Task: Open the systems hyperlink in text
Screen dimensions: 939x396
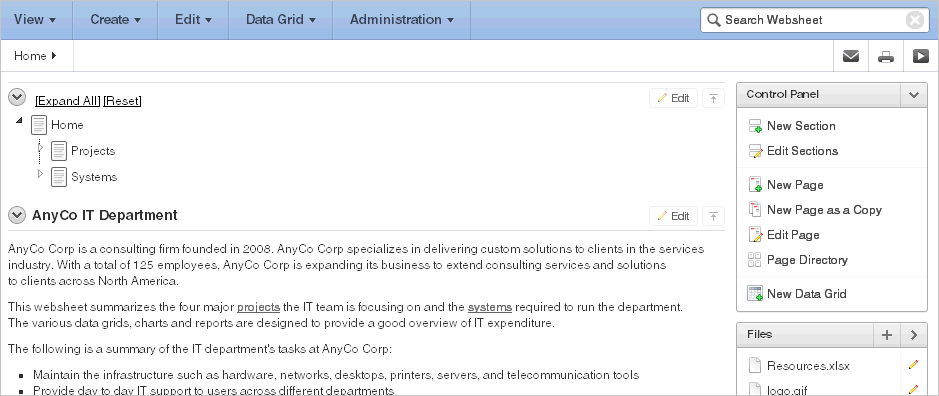Action: point(490,307)
